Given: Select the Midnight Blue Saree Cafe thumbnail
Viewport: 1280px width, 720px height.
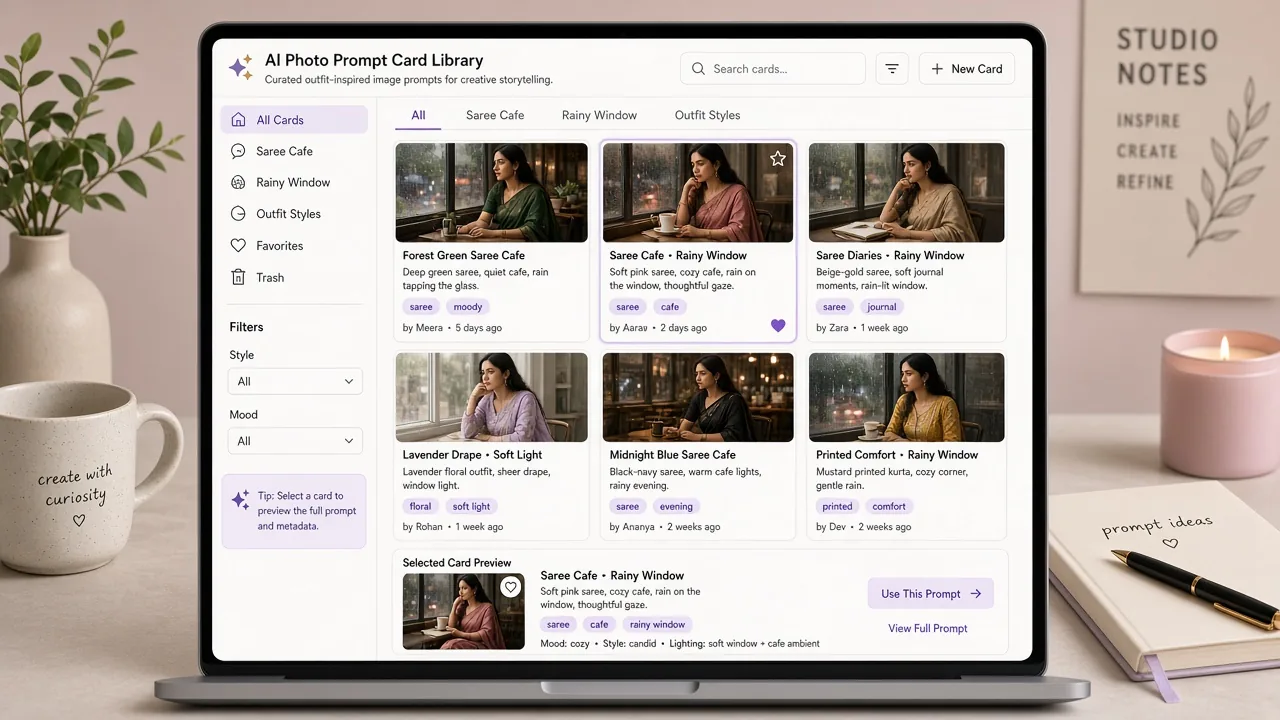Looking at the screenshot, I should (x=698, y=397).
